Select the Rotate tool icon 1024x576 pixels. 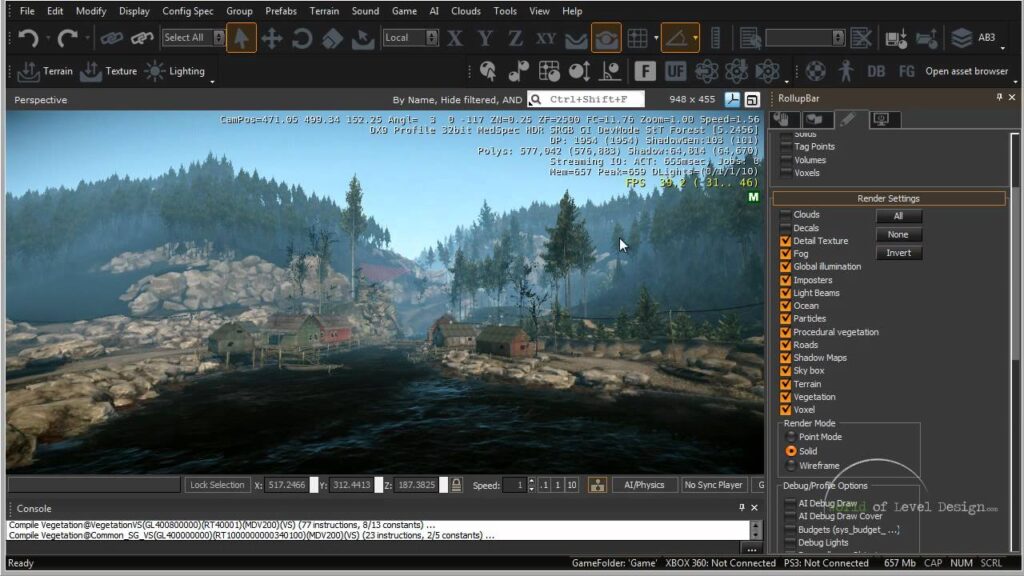point(302,38)
